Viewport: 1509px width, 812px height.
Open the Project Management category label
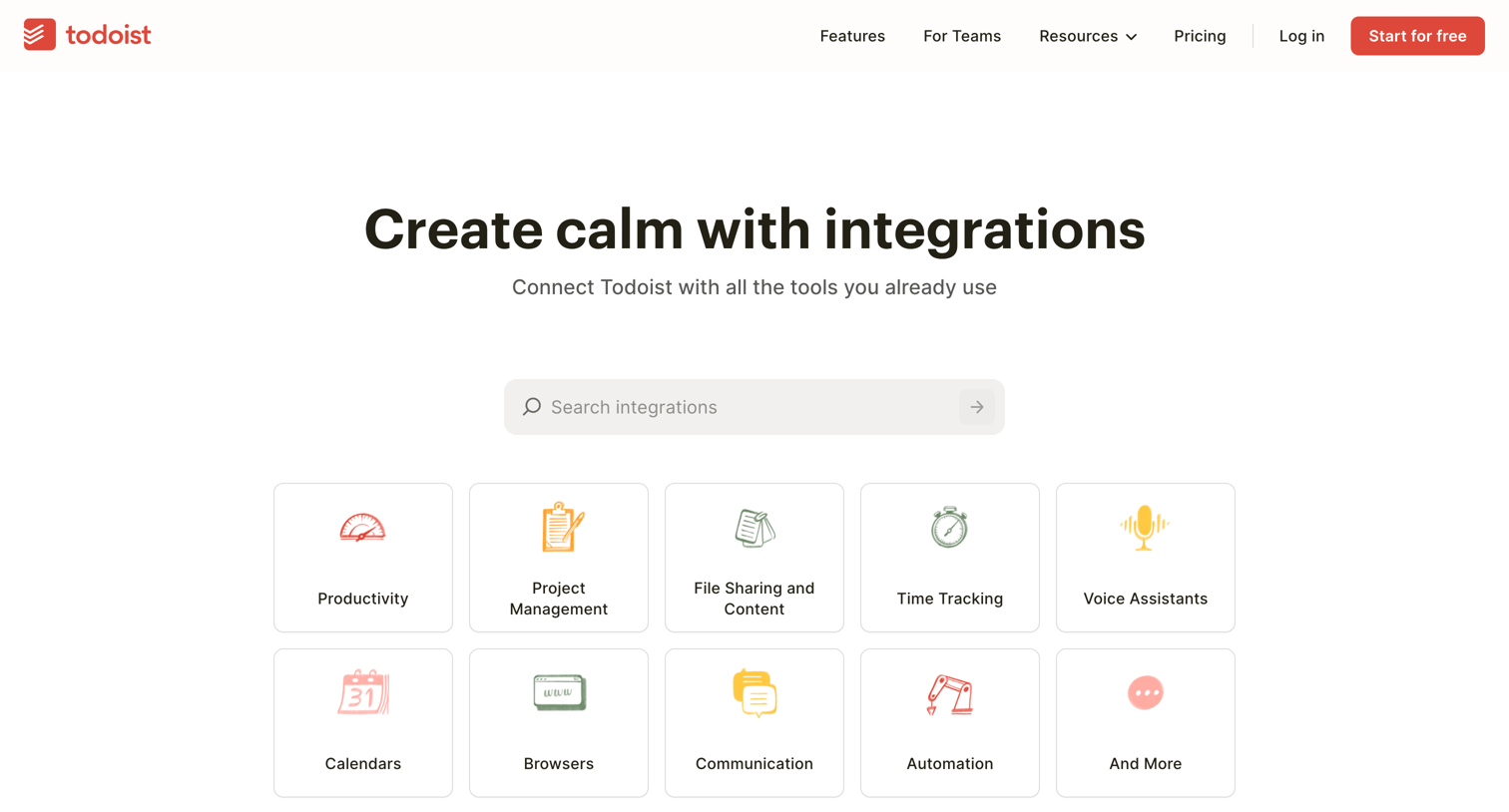point(559,599)
